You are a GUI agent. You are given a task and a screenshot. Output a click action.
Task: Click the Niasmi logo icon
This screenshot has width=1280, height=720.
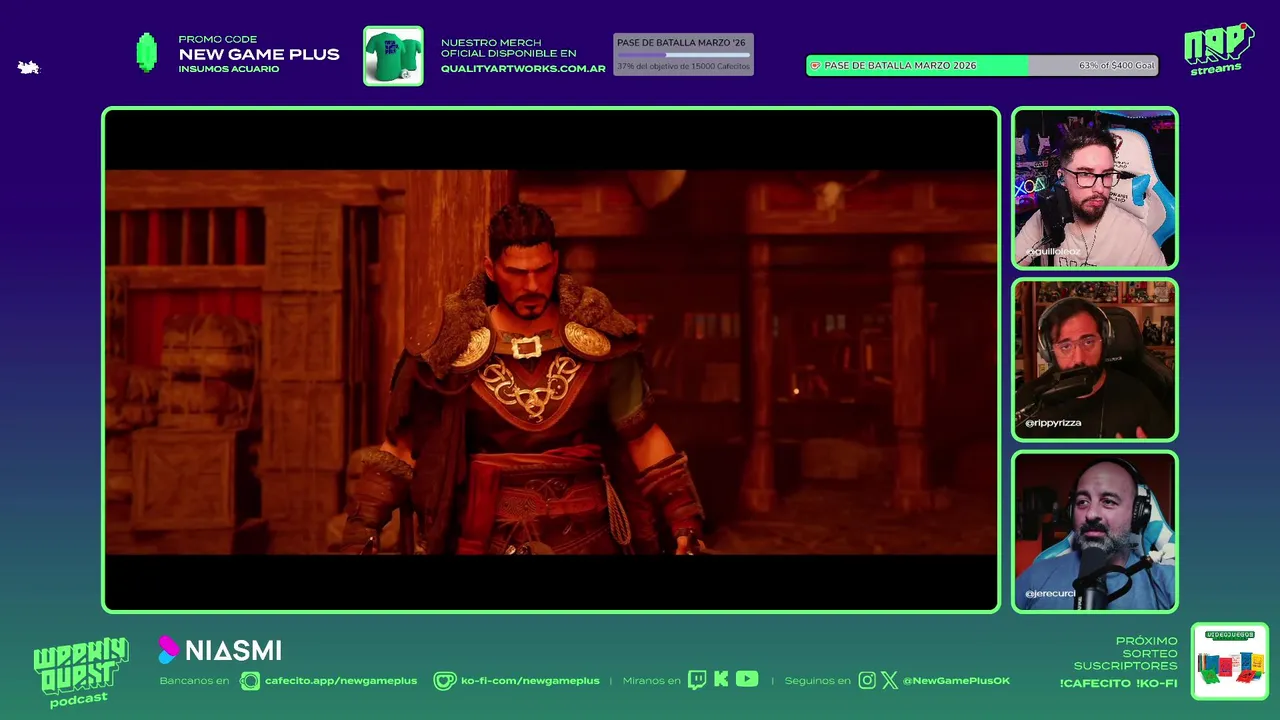(x=168, y=650)
